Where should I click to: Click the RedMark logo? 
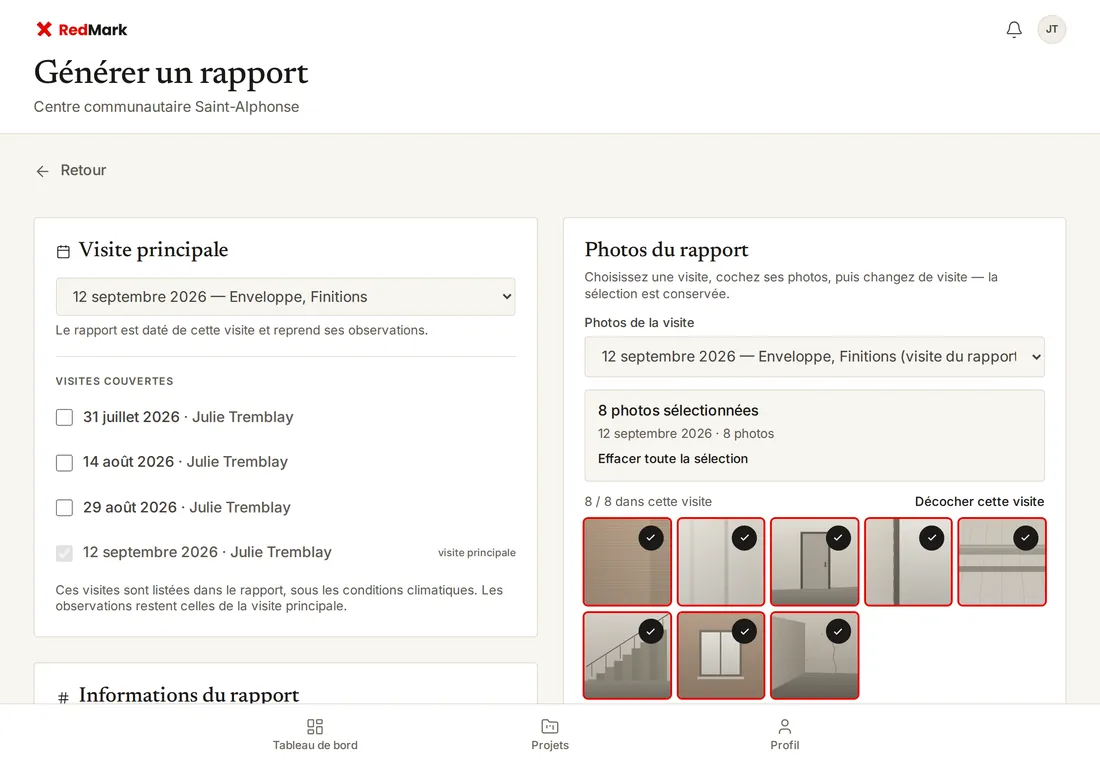(x=81, y=29)
